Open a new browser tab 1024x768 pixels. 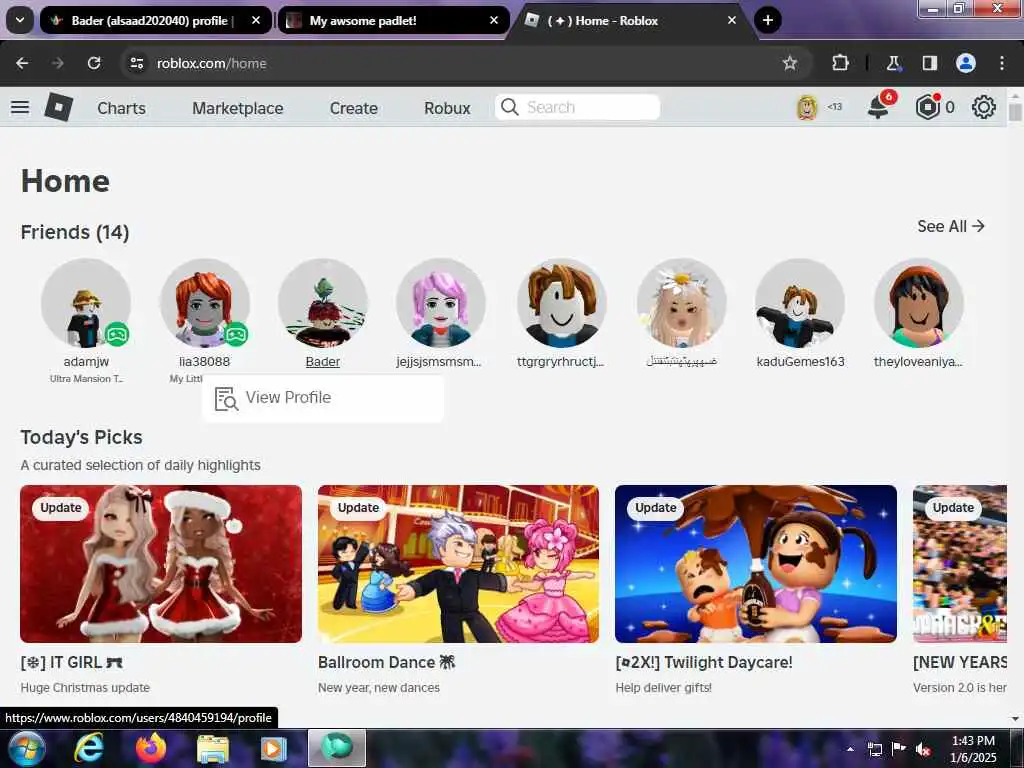pyautogui.click(x=768, y=20)
